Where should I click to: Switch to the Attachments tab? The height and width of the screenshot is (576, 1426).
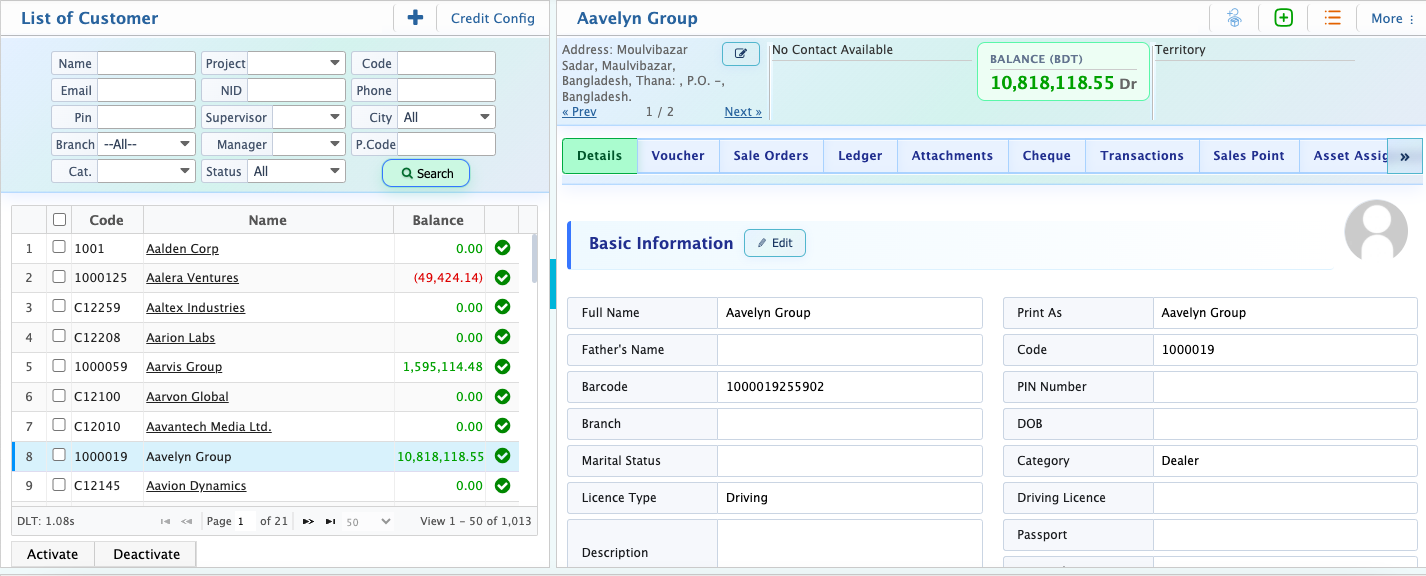pyautogui.click(x=952, y=156)
